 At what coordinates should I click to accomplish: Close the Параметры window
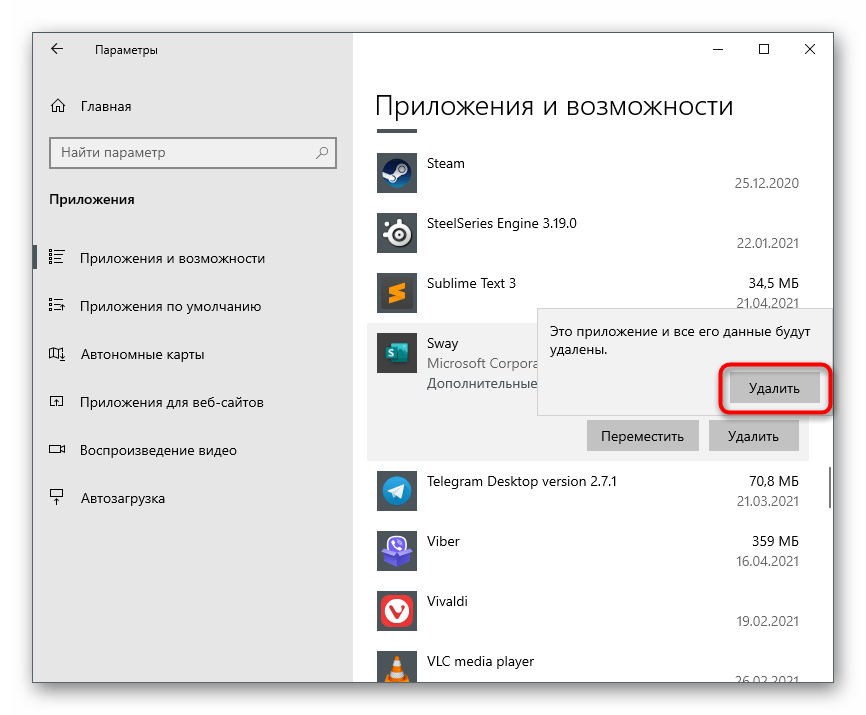point(810,49)
